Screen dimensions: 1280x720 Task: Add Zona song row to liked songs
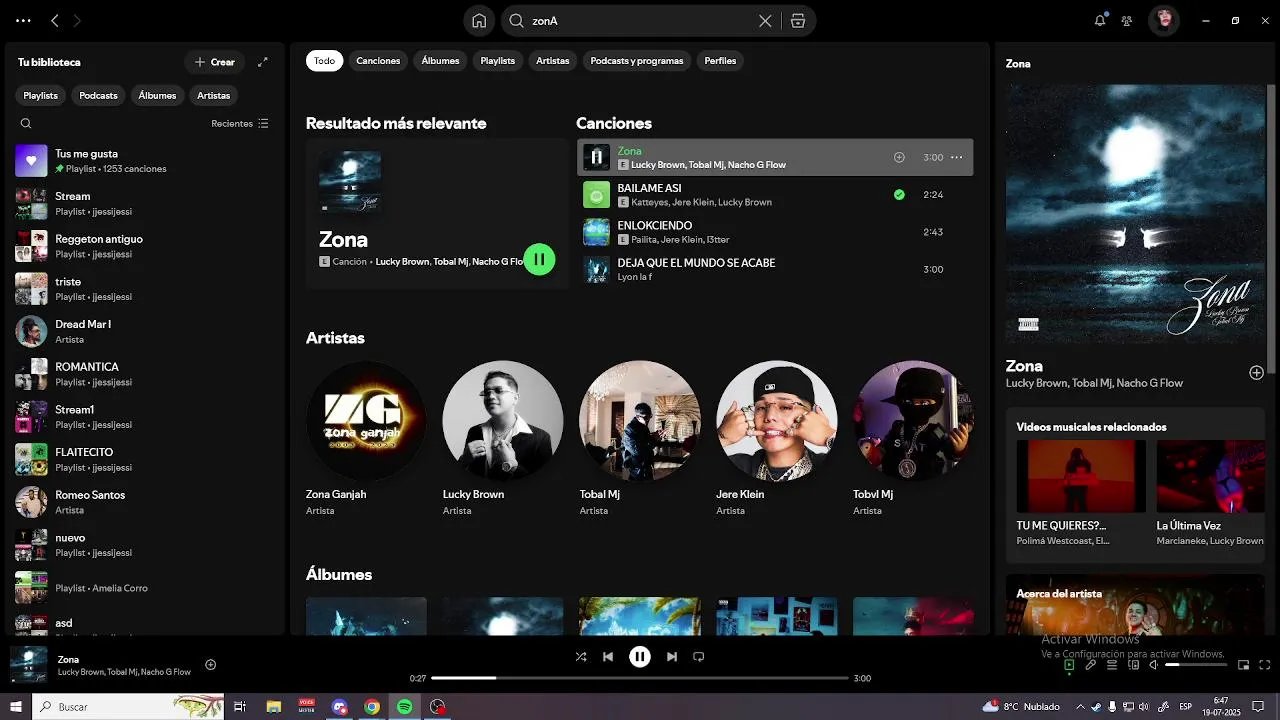click(899, 157)
